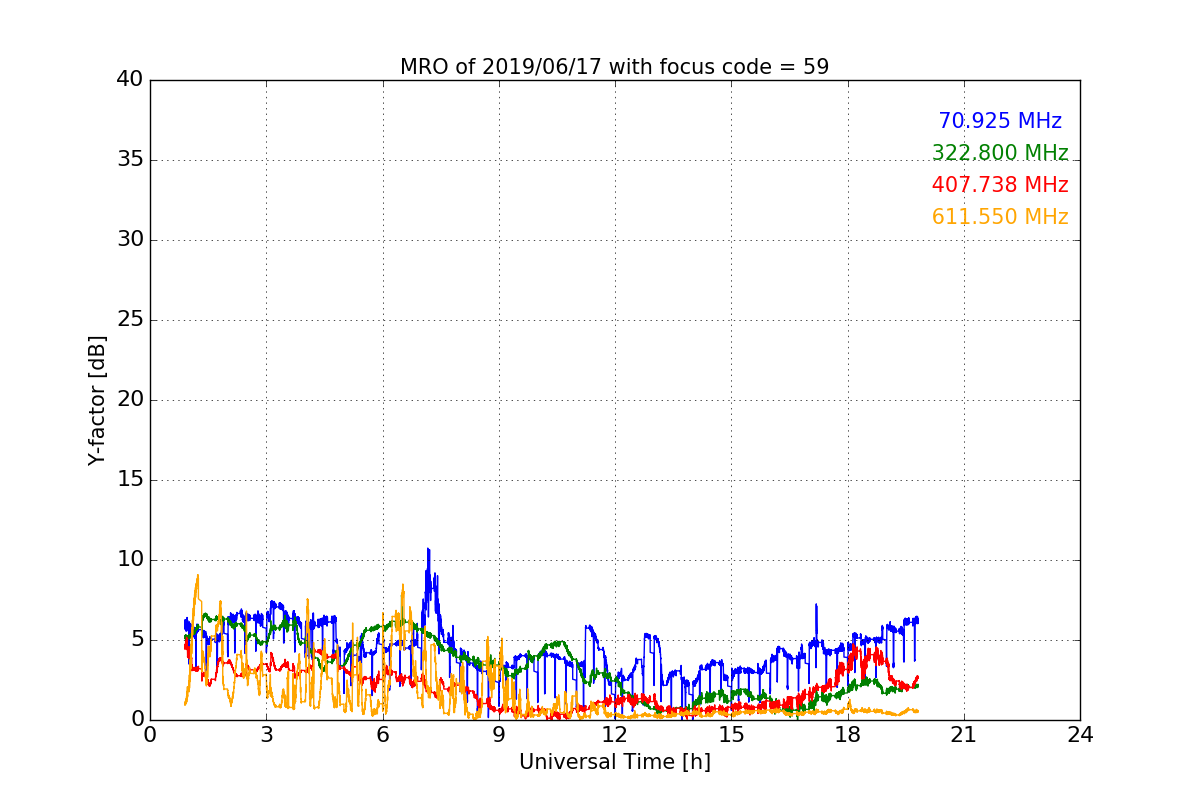This screenshot has height=800, width=1200.
Task: Click the x-axis tick label 12
Action: tap(615, 735)
